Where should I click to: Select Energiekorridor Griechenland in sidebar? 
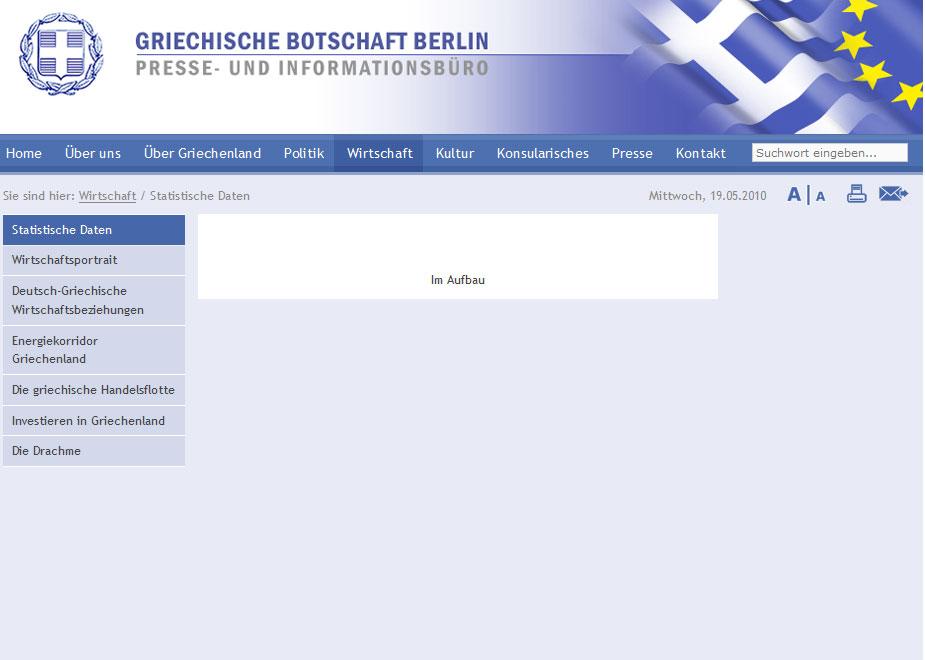pos(55,349)
